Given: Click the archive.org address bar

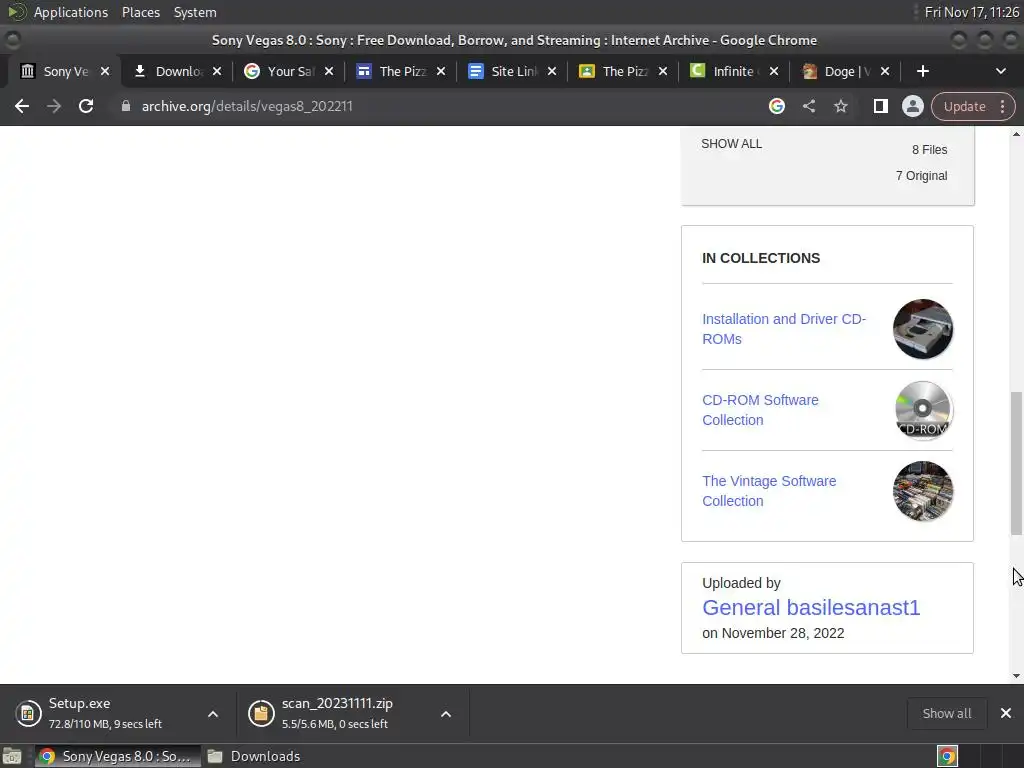Looking at the screenshot, I should (x=438, y=106).
